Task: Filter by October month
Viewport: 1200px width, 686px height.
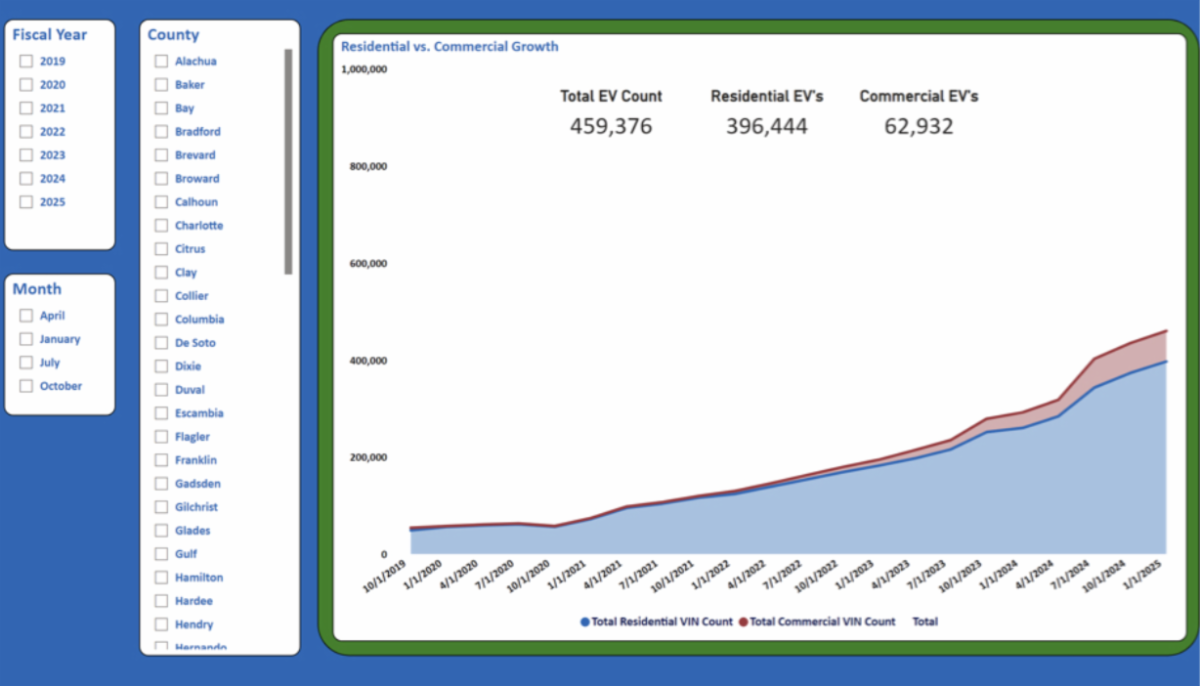Action: [26, 386]
